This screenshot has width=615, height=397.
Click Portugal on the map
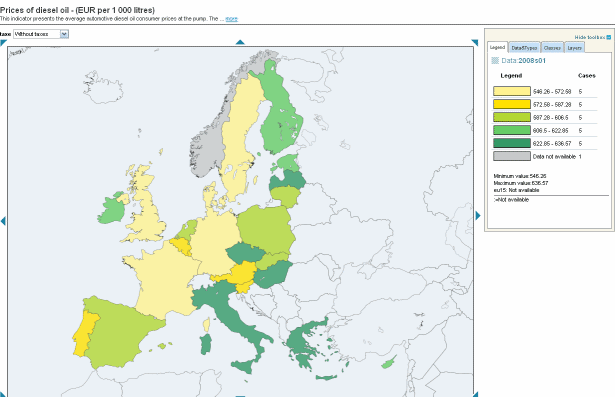83,333
